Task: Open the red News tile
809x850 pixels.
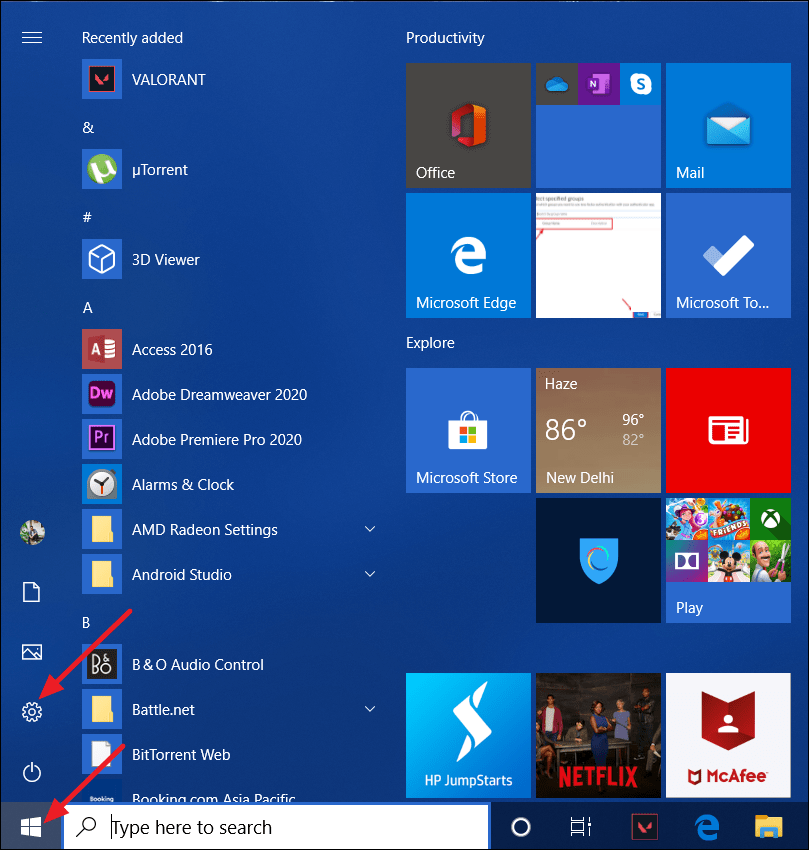Action: point(728,430)
